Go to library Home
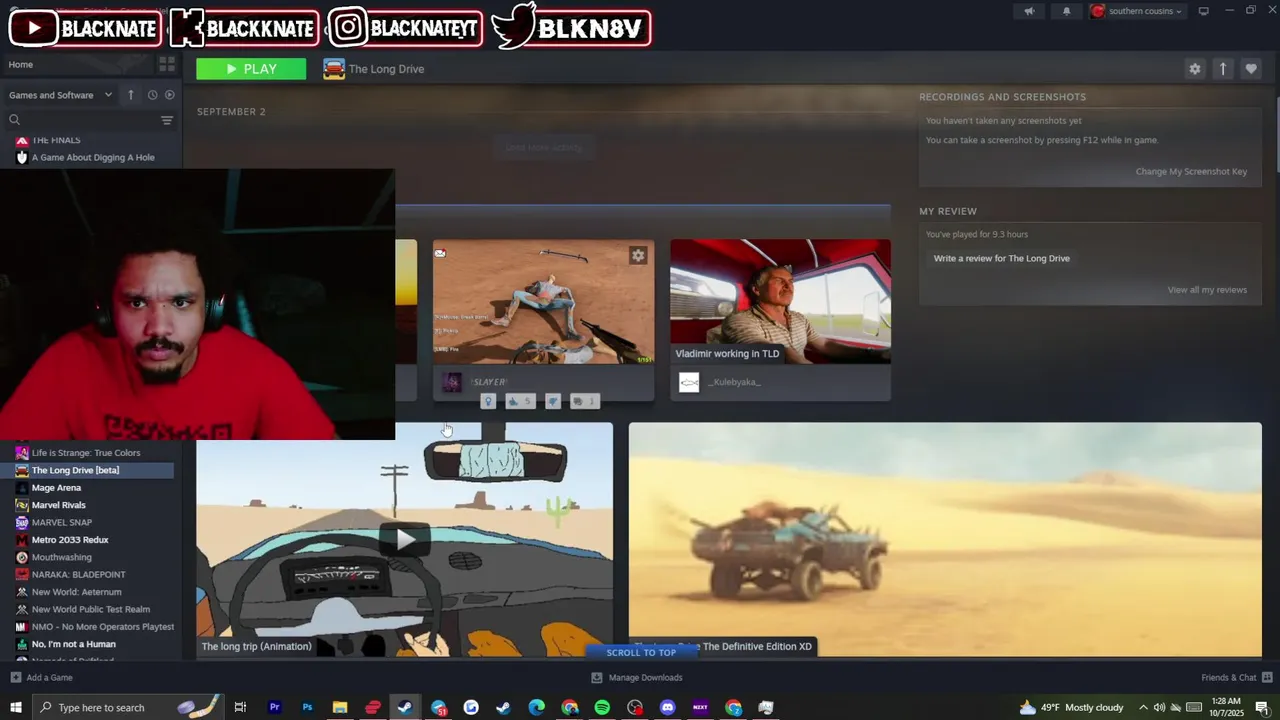The width and height of the screenshot is (1280, 720). [21, 64]
